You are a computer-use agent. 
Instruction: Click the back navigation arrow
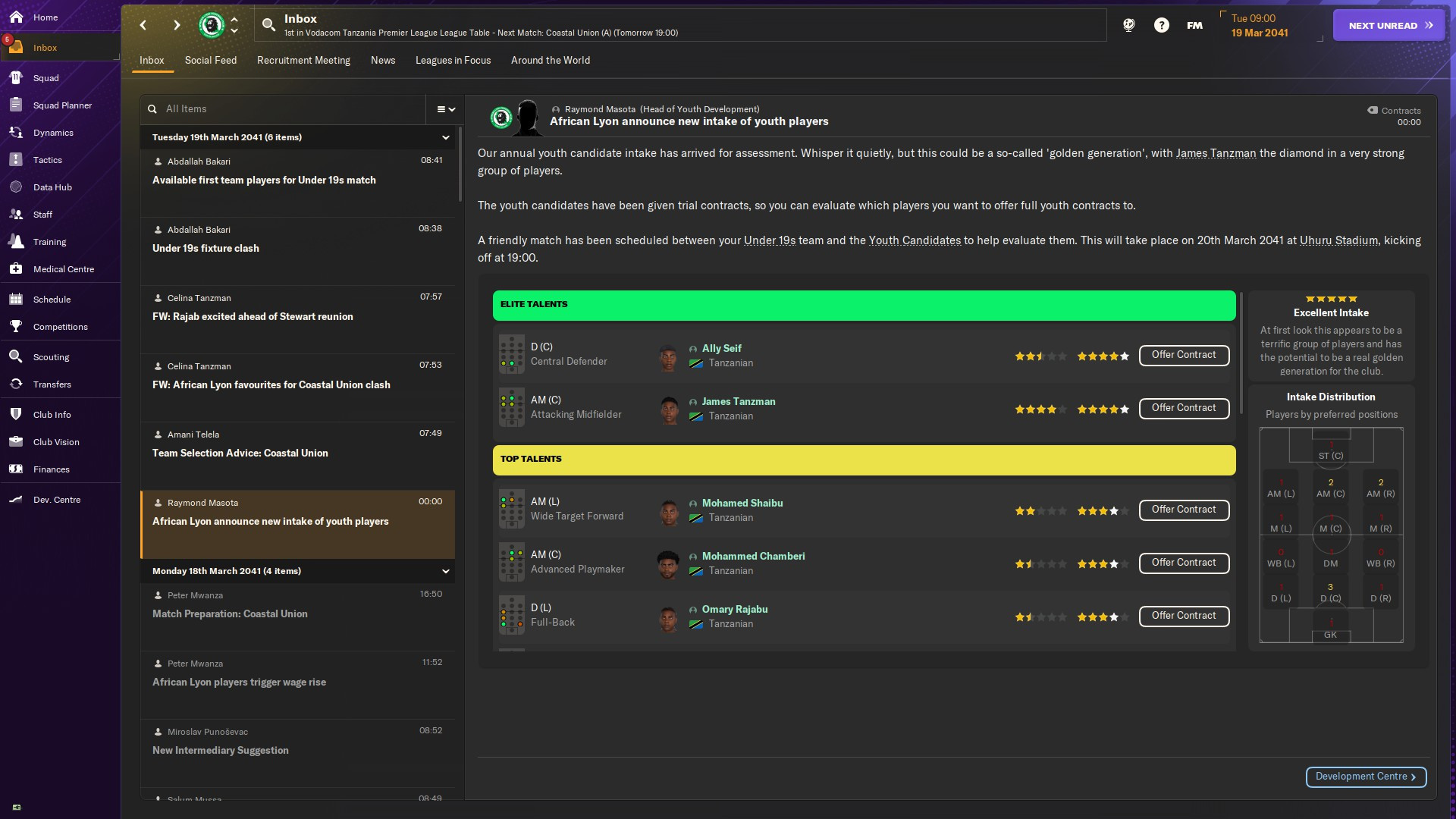pyautogui.click(x=143, y=25)
